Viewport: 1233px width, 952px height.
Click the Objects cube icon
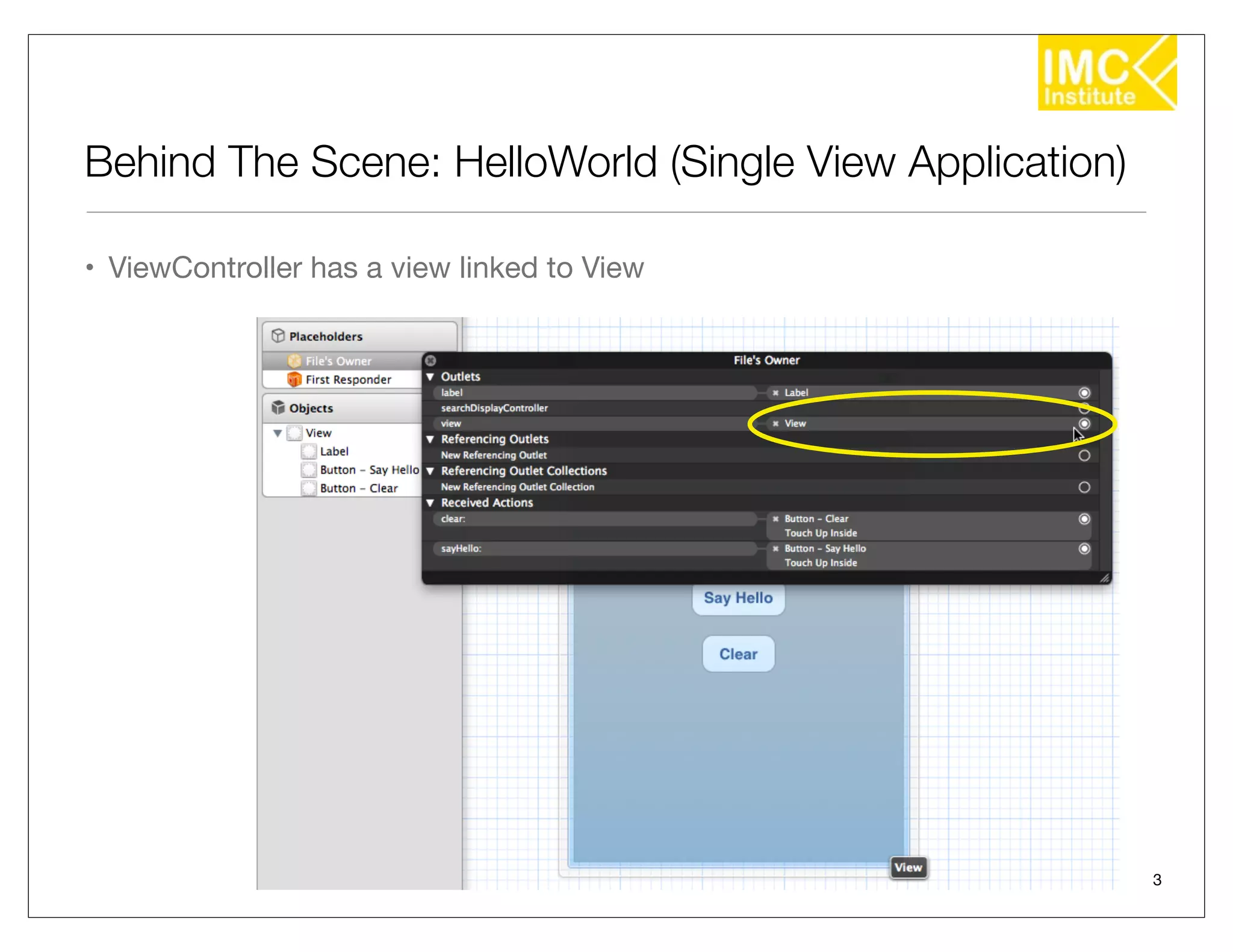[278, 407]
